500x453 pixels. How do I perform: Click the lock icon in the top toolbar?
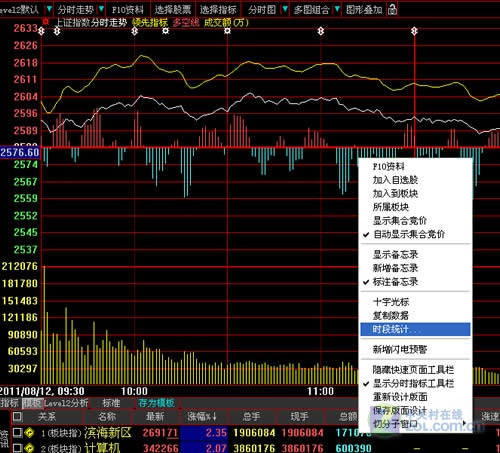tap(392, 9)
